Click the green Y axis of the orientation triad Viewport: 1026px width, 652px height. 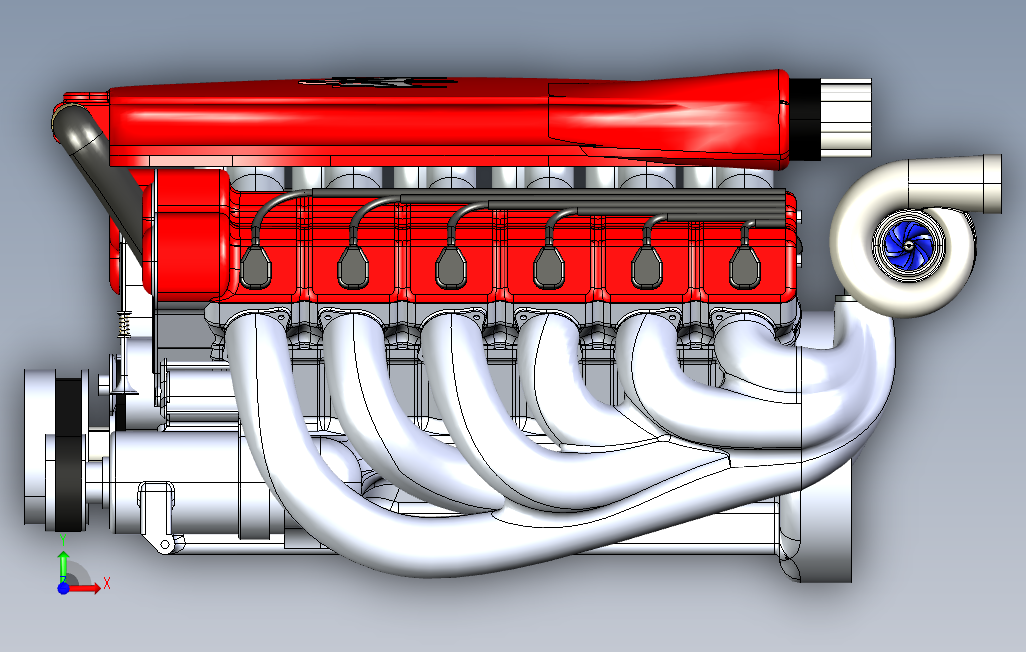[x=63, y=566]
